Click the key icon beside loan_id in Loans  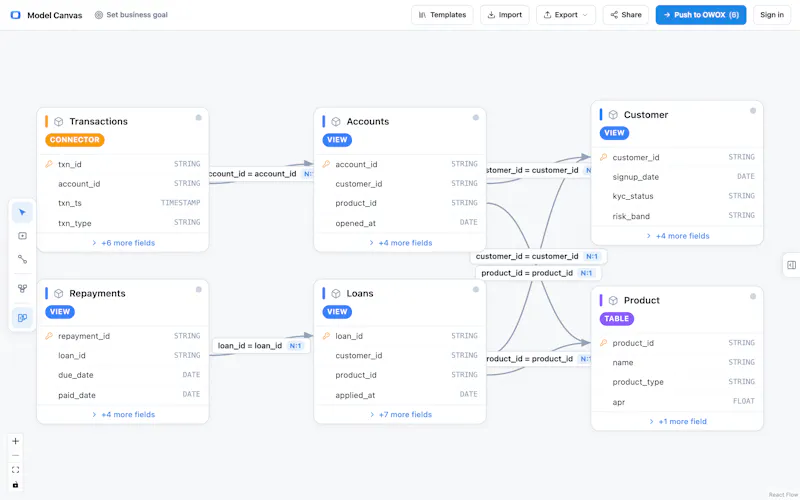click(x=327, y=336)
